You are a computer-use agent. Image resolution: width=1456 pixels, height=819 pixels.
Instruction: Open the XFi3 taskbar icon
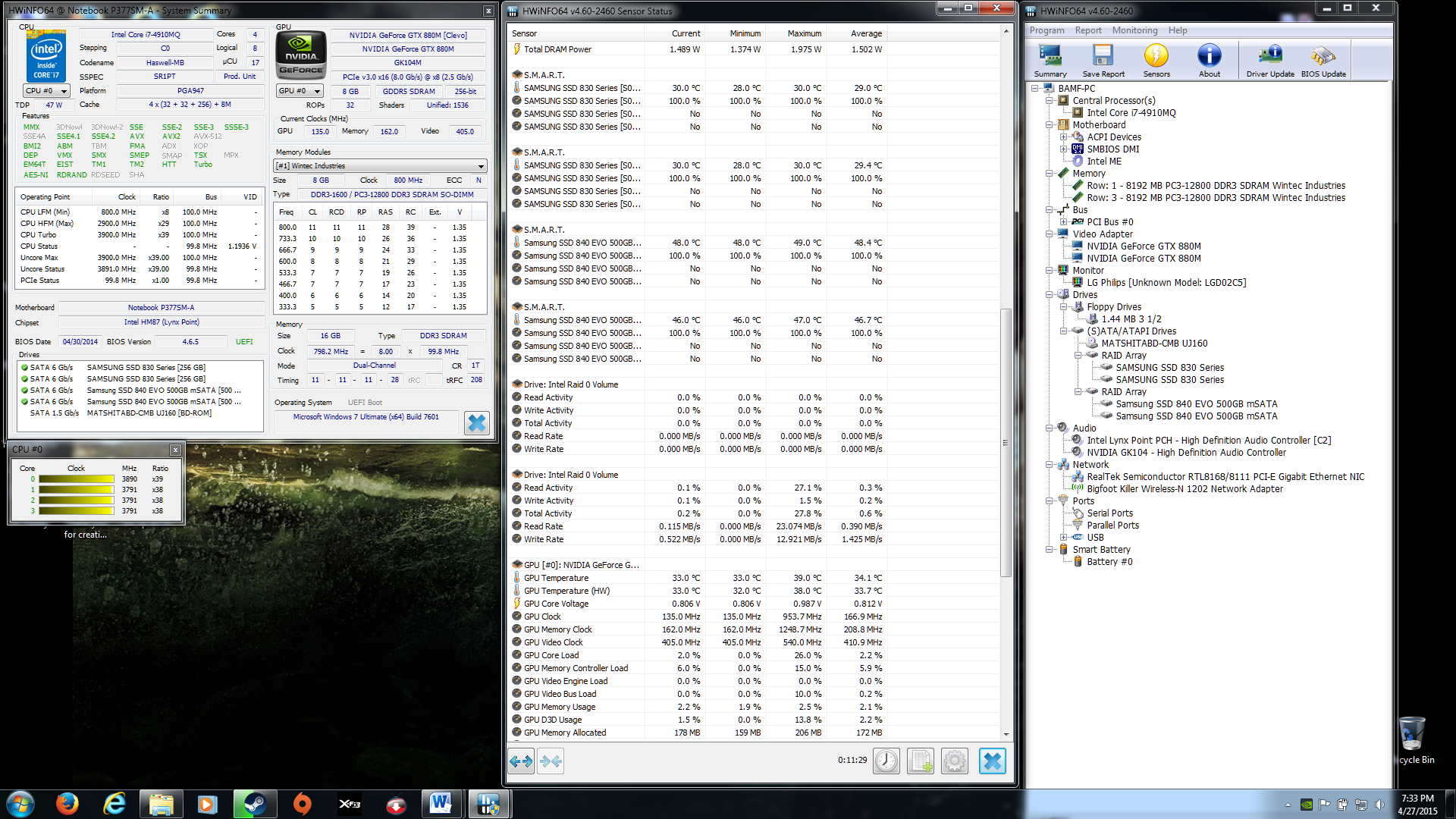[349, 804]
